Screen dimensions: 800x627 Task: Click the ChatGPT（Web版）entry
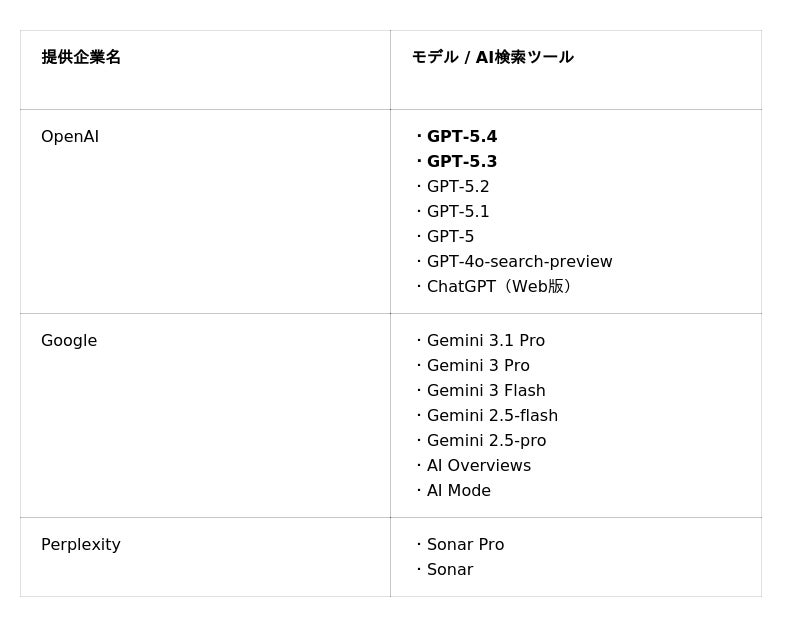tap(500, 287)
